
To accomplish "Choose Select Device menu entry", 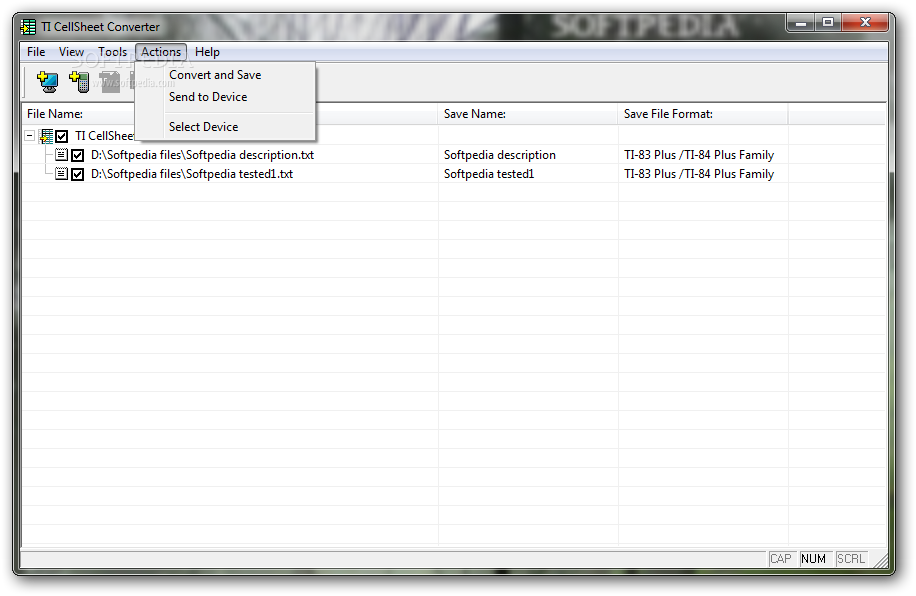I will [x=203, y=127].
